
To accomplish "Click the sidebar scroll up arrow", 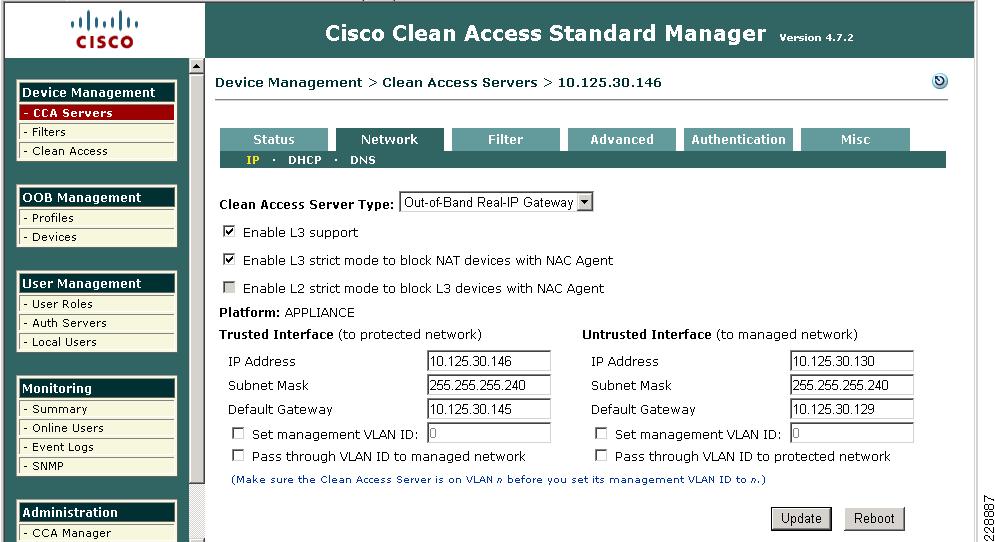I will [x=197, y=66].
